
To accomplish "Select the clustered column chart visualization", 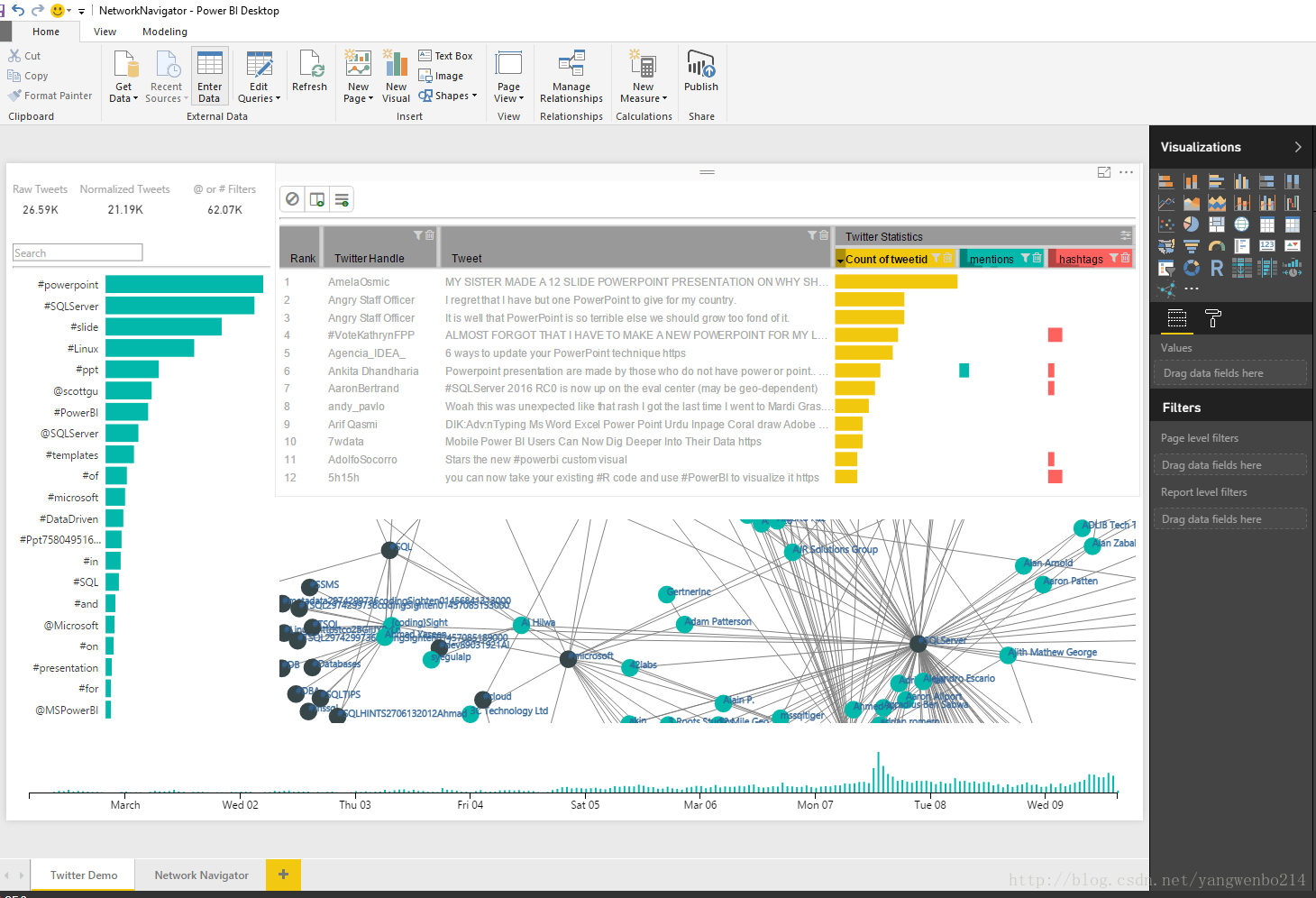I will [1242, 181].
